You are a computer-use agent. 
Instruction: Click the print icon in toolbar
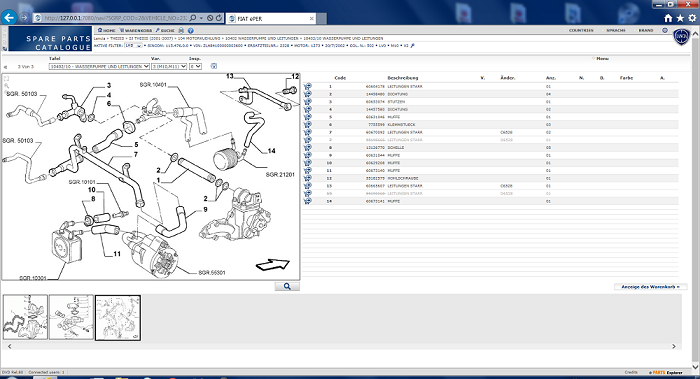click(181, 30)
